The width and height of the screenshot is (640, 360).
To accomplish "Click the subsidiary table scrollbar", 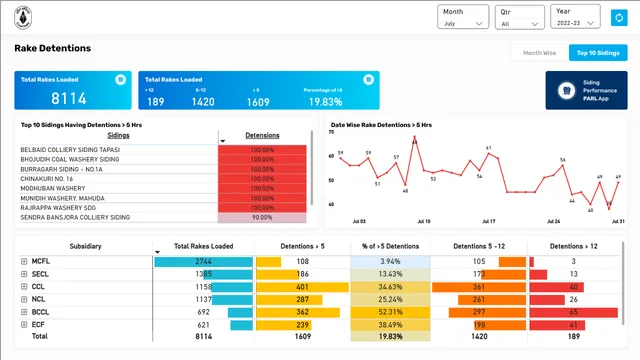I will (x=623, y=283).
